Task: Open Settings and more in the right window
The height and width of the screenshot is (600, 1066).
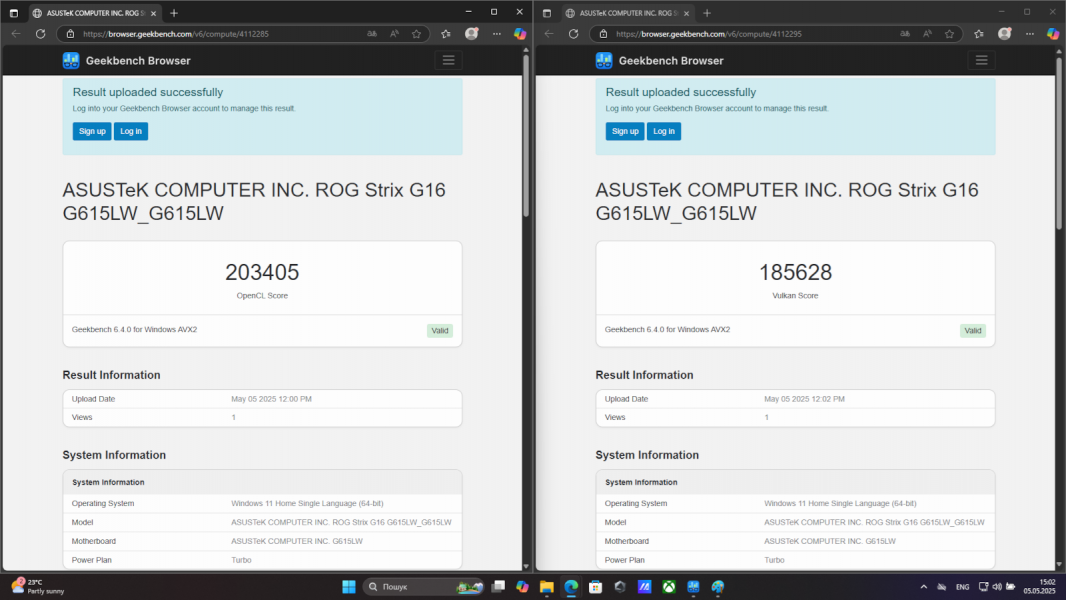Action: 1030,34
